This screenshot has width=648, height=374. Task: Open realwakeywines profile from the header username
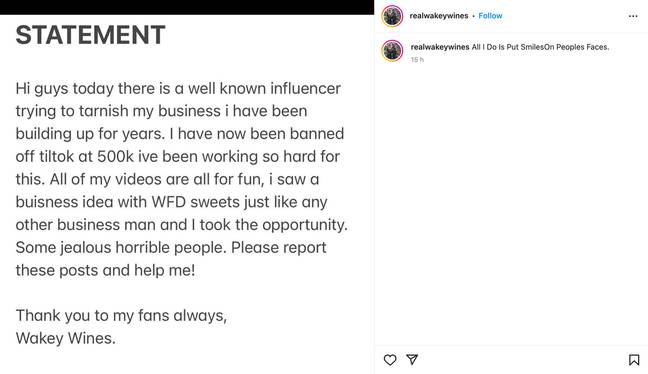pyautogui.click(x=439, y=16)
